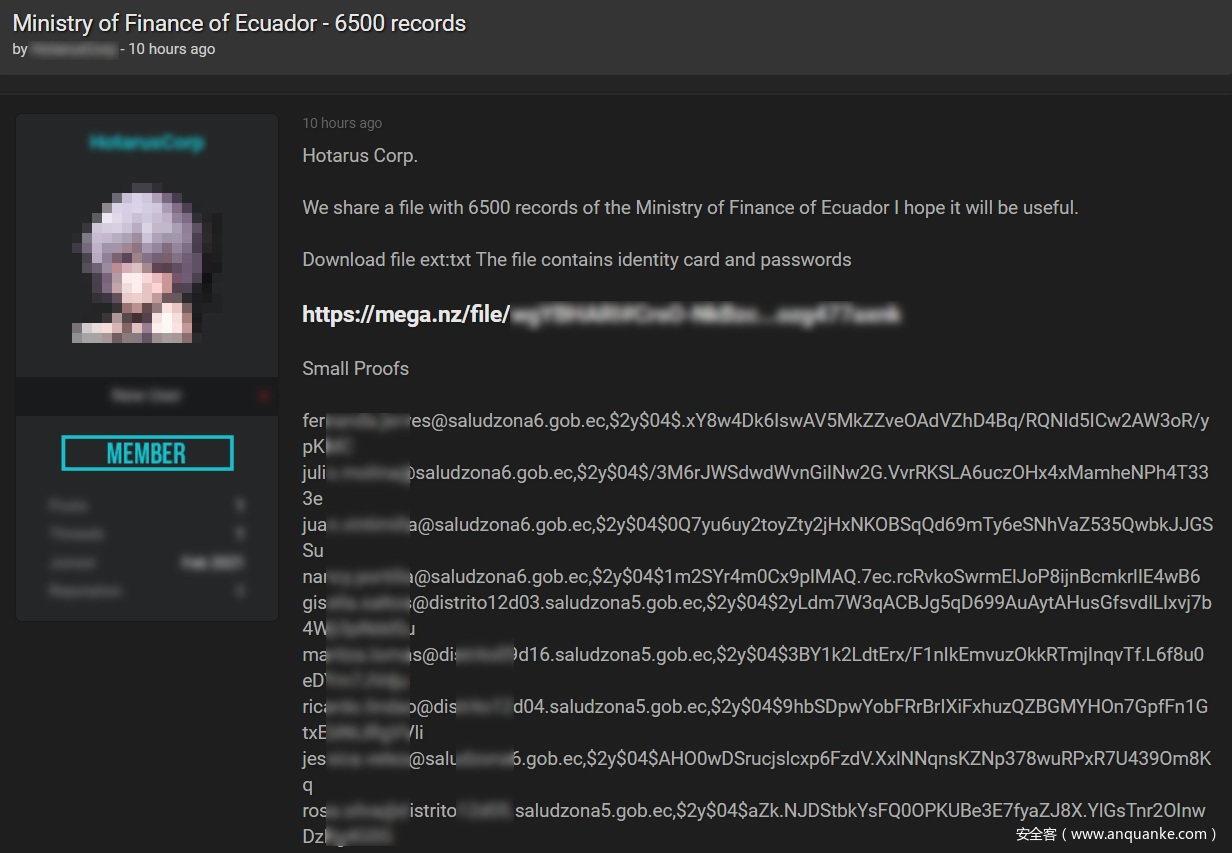
Task: Click the blurred author name in the thread header
Action: tap(73, 49)
